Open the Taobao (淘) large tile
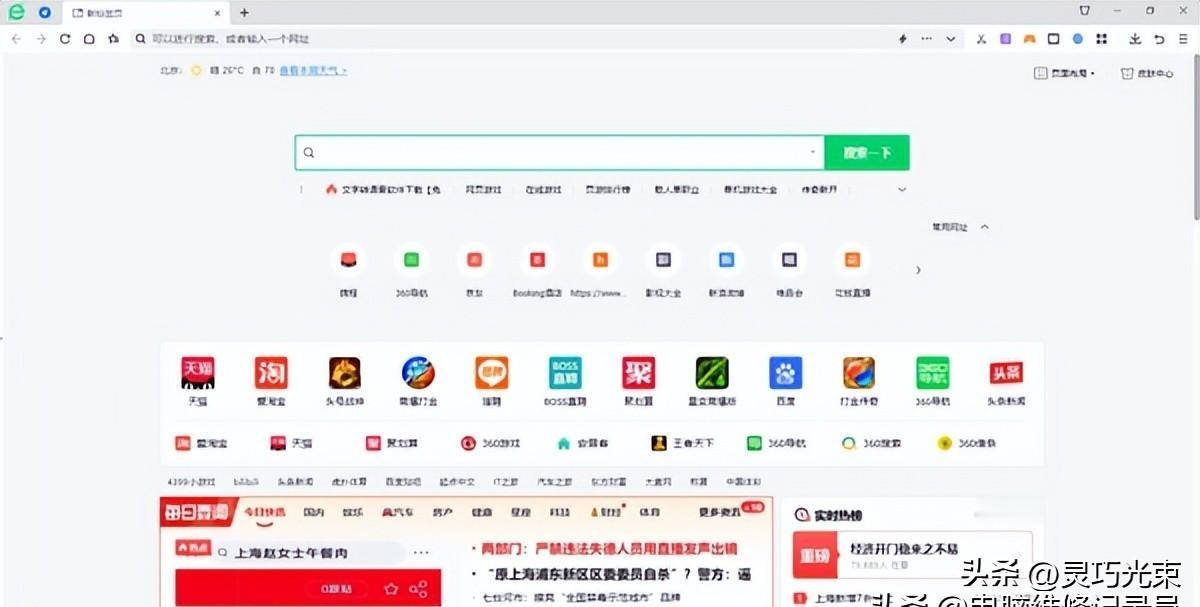 pyautogui.click(x=271, y=380)
